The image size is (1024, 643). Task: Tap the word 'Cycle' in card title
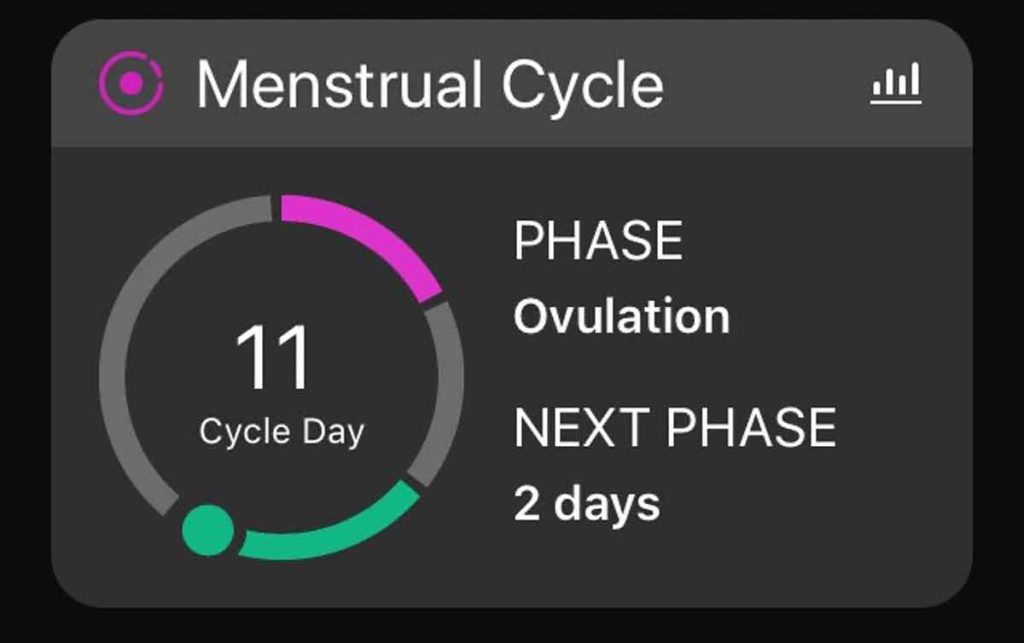pos(582,86)
